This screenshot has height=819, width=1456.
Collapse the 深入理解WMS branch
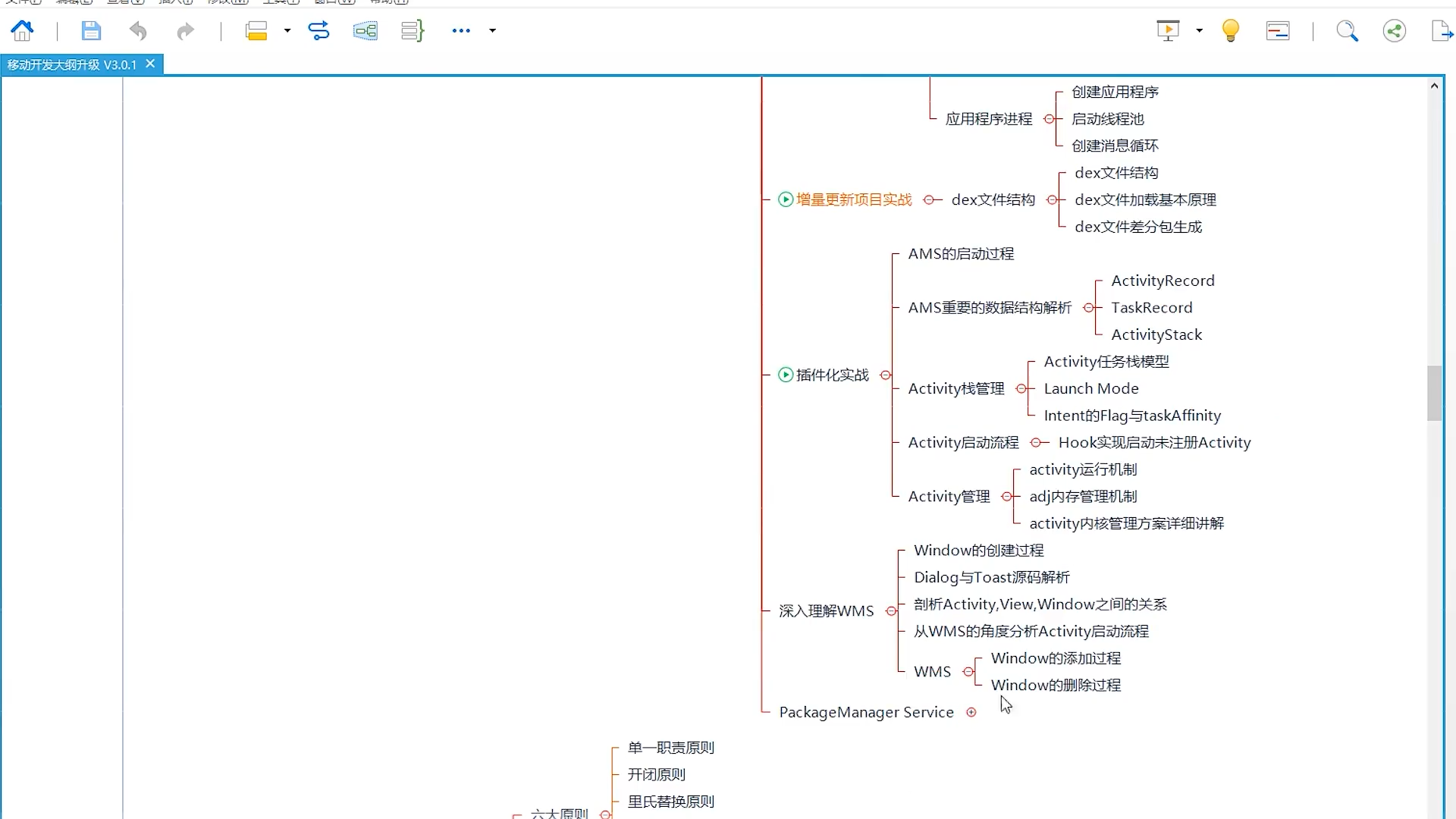point(891,611)
